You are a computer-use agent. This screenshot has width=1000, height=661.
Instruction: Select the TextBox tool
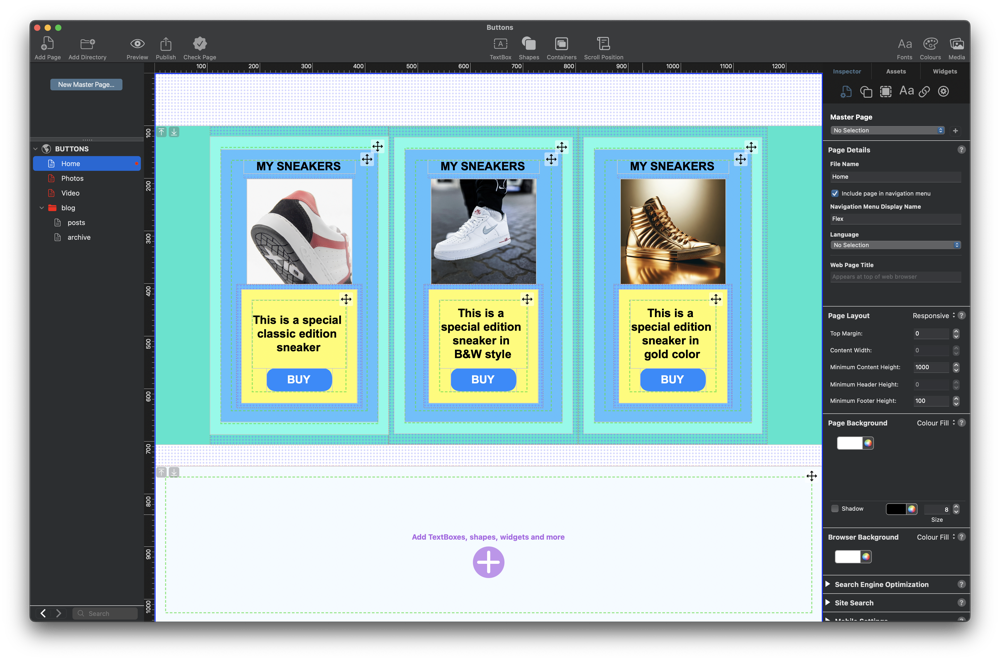(x=500, y=44)
